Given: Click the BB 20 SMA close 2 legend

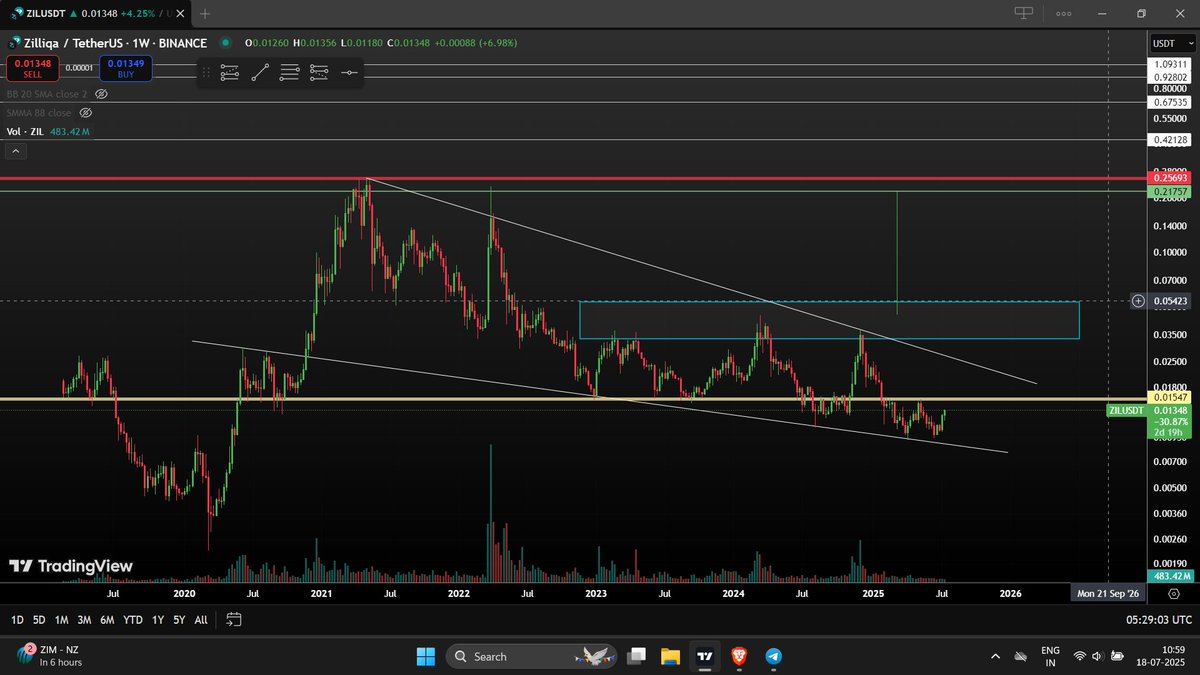Looking at the screenshot, I should coord(47,94).
